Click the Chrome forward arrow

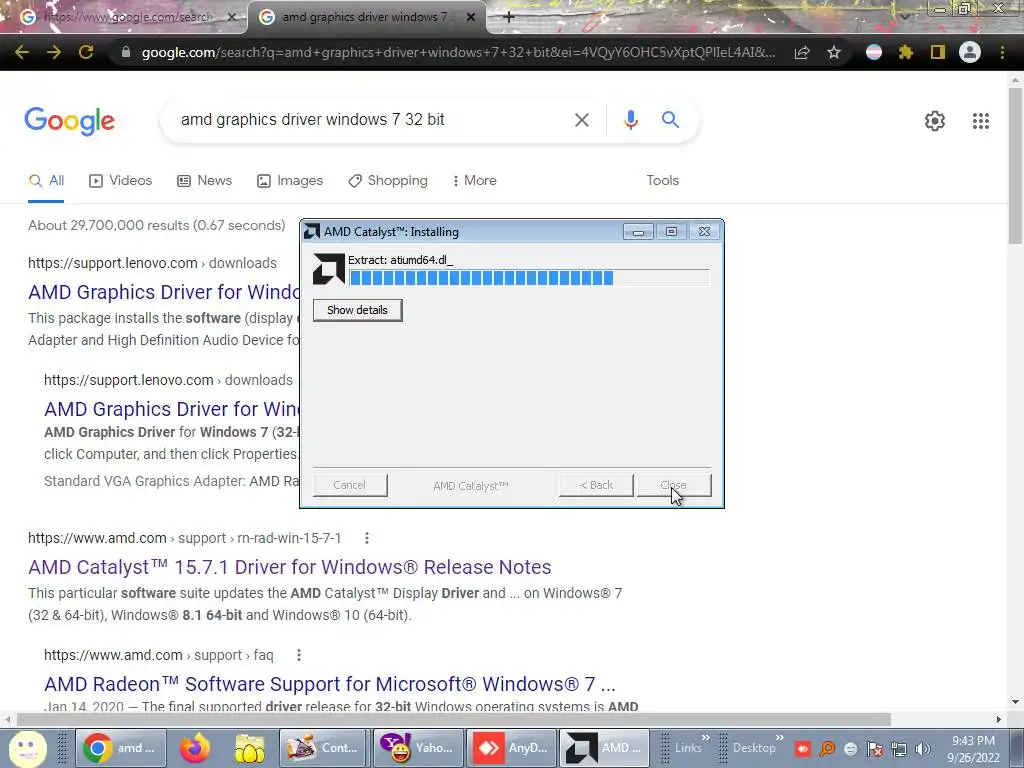(54, 52)
